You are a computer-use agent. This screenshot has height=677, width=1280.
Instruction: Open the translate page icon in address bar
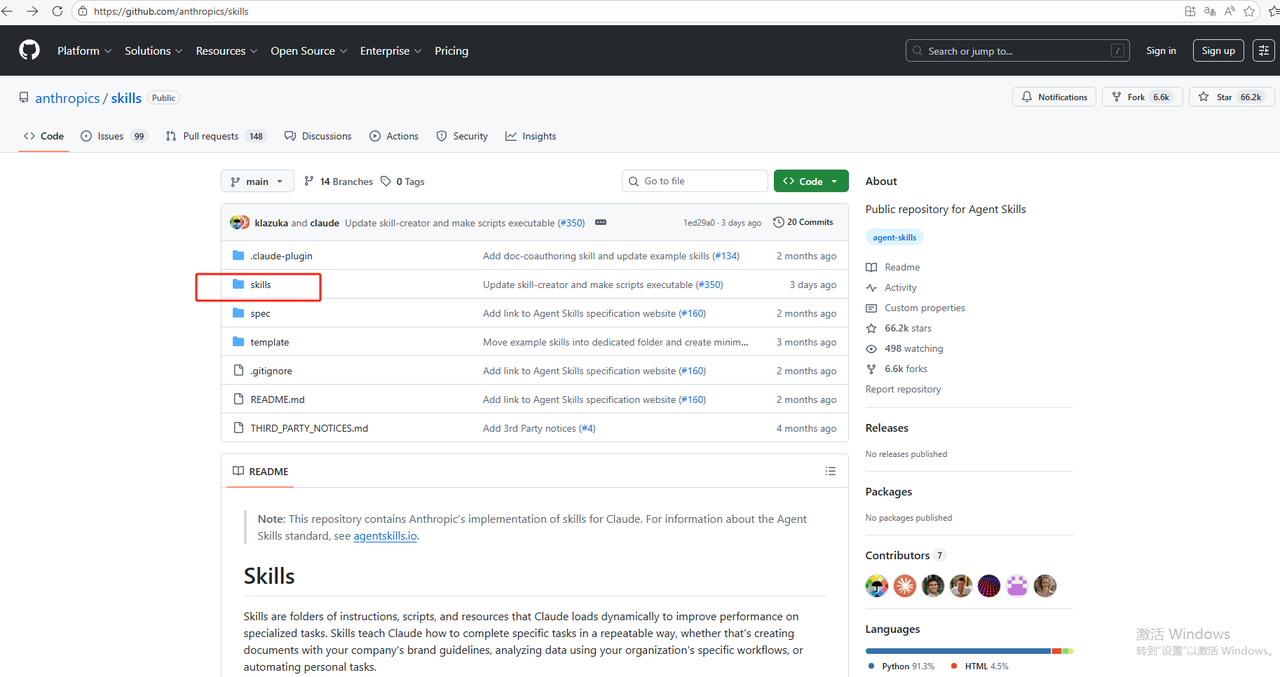pos(1210,11)
